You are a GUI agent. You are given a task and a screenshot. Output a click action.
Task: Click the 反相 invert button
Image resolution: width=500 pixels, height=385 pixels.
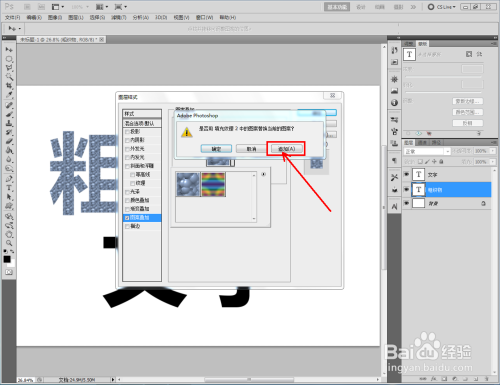coord(468,123)
